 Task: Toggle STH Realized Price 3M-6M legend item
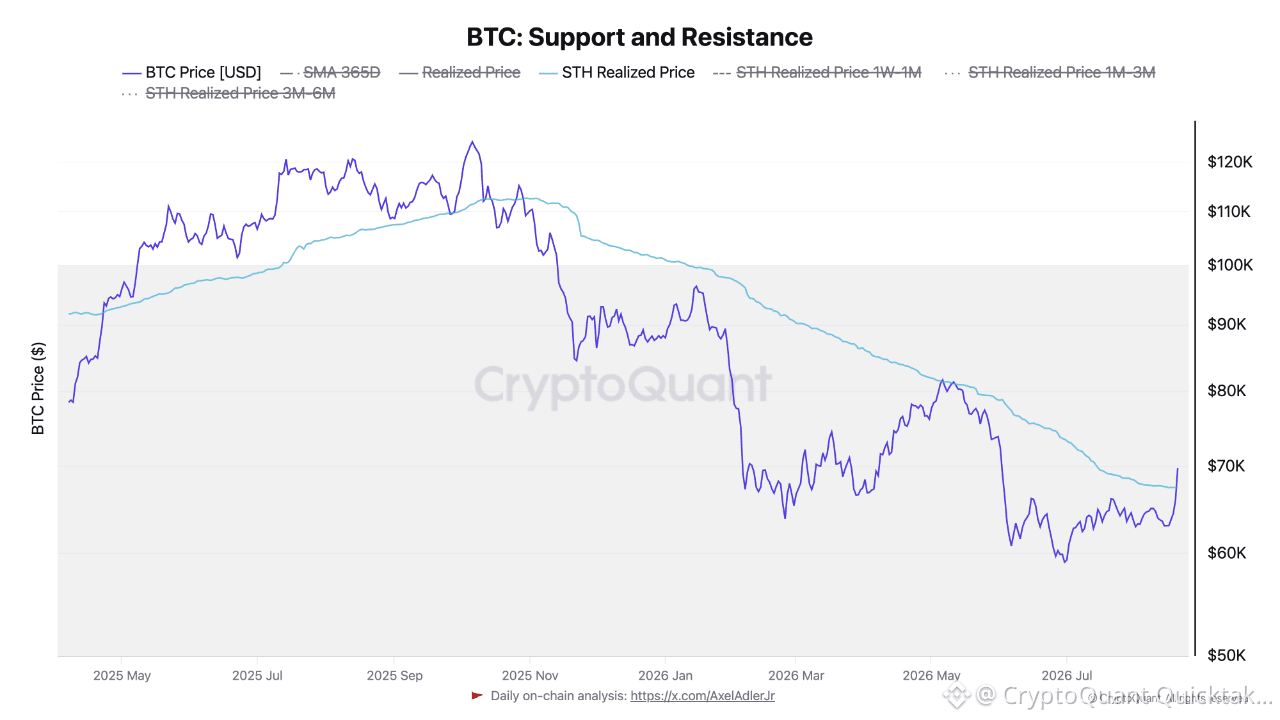pos(228,93)
